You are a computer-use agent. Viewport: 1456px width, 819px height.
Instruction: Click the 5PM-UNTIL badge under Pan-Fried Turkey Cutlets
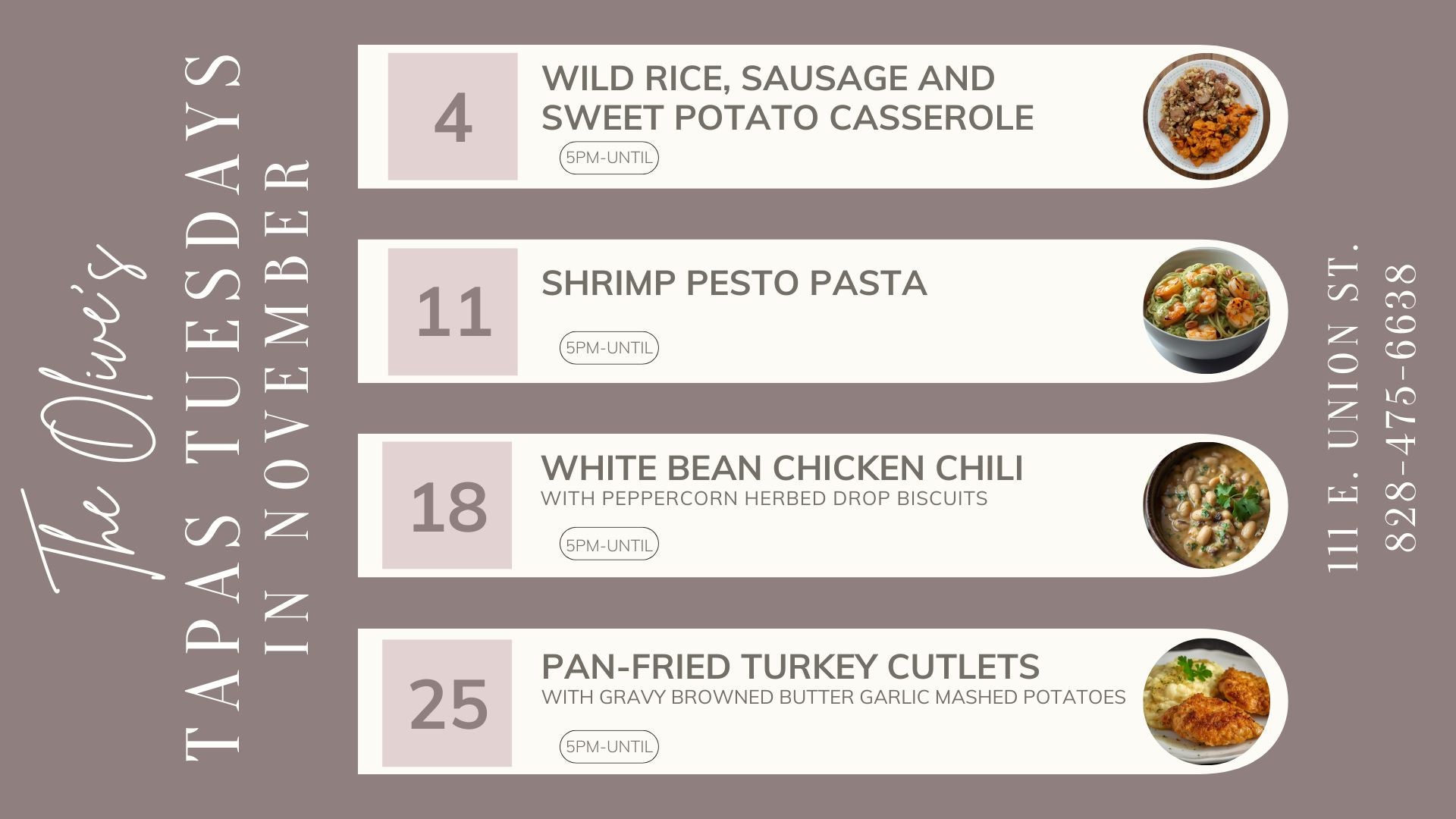[x=609, y=746]
